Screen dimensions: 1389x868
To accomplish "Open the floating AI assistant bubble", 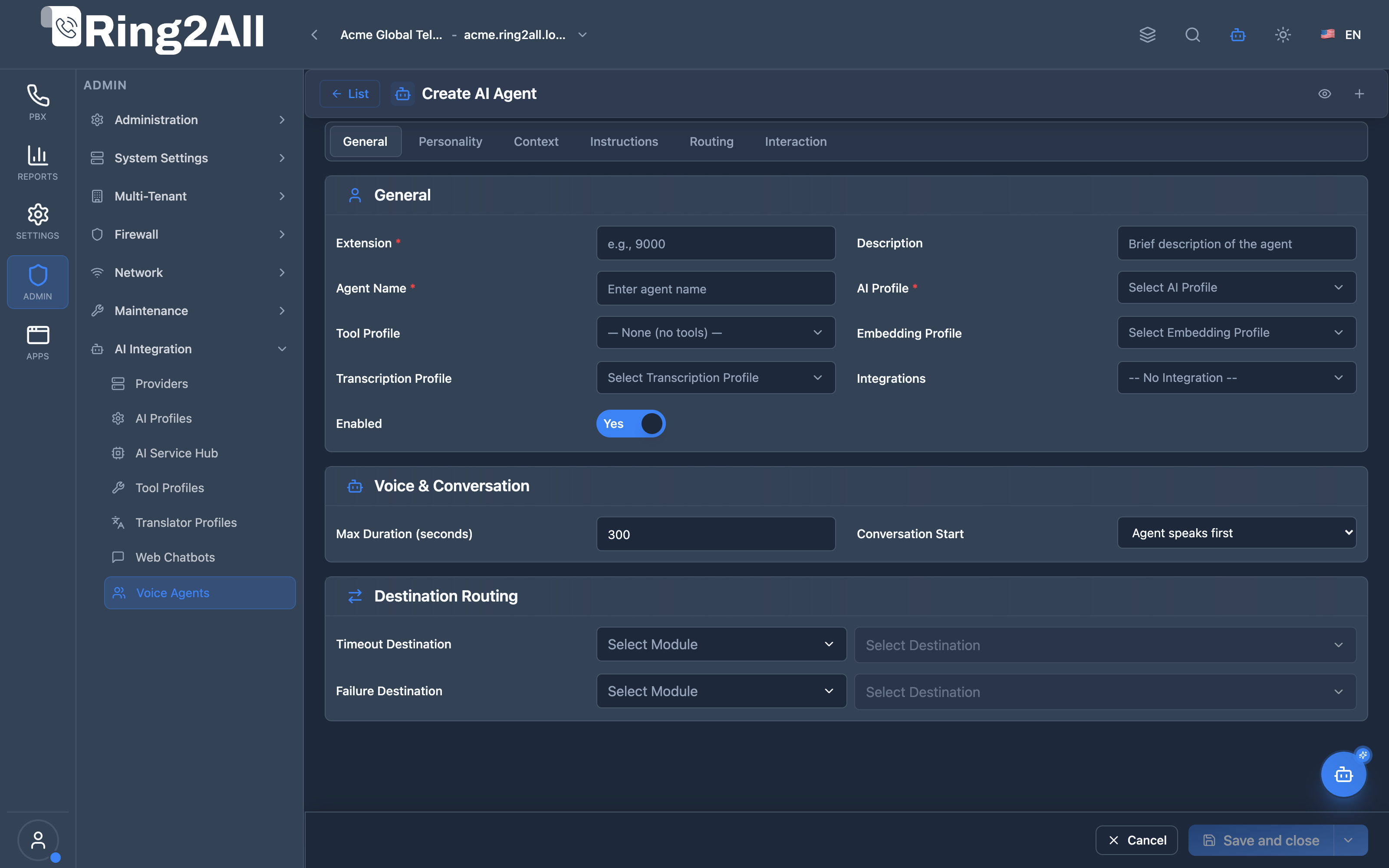I will coord(1344,774).
